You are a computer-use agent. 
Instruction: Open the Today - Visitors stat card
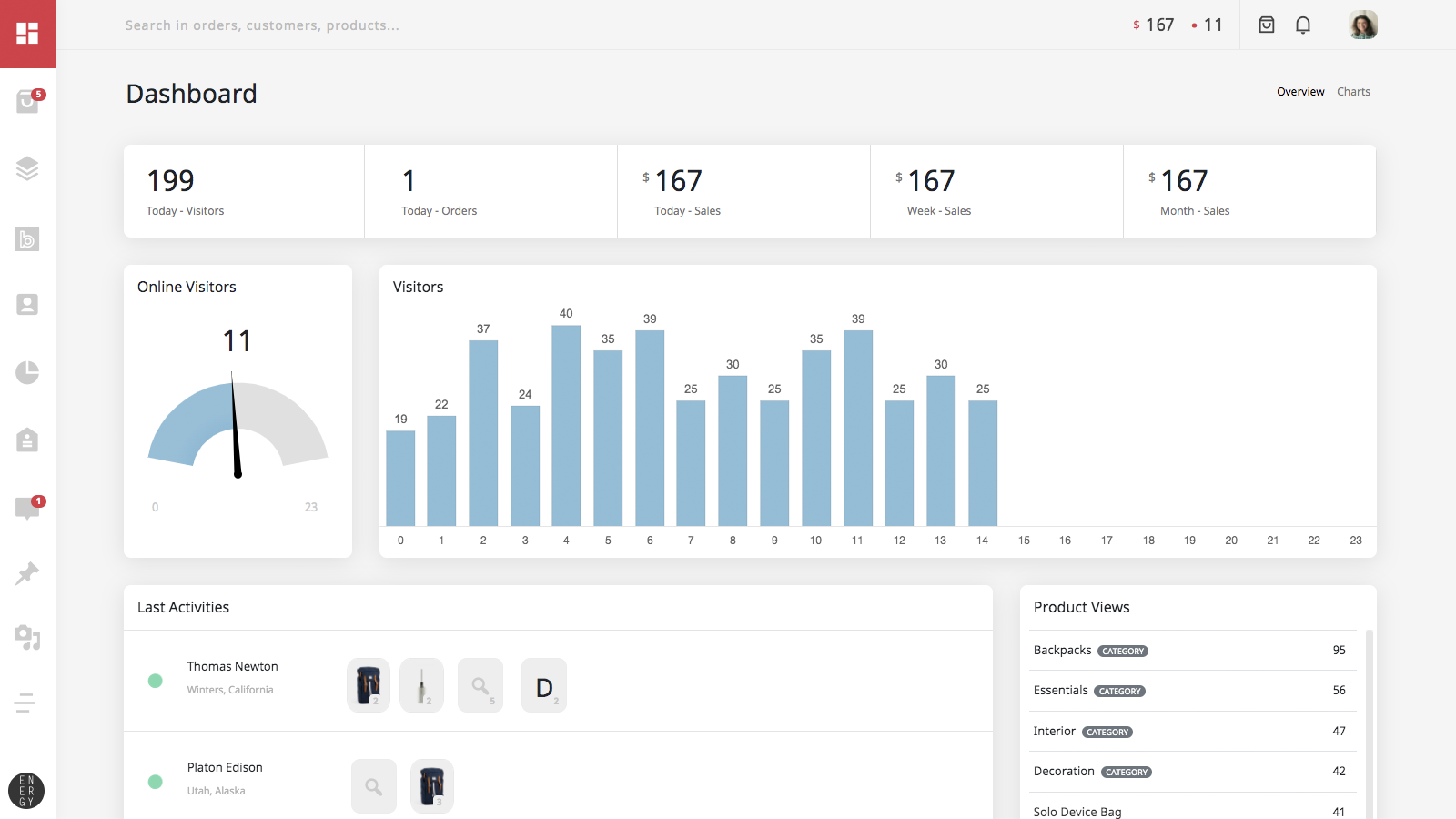click(x=244, y=191)
